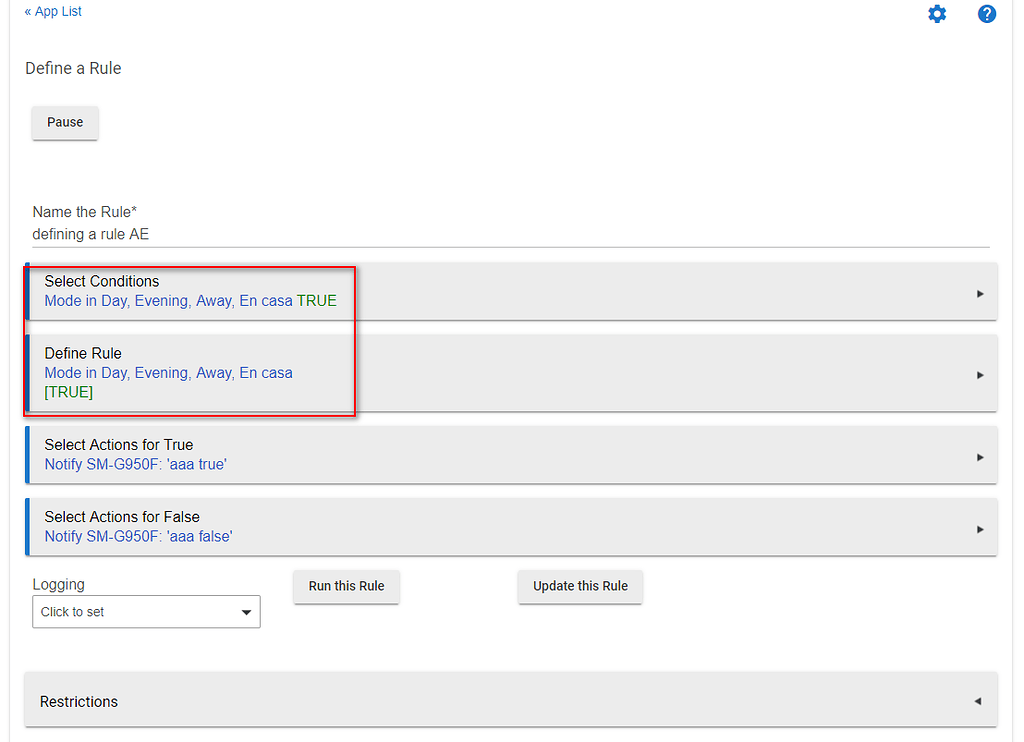Click the Logging dropdown caret
Image resolution: width=1024 pixels, height=742 pixels.
point(246,613)
